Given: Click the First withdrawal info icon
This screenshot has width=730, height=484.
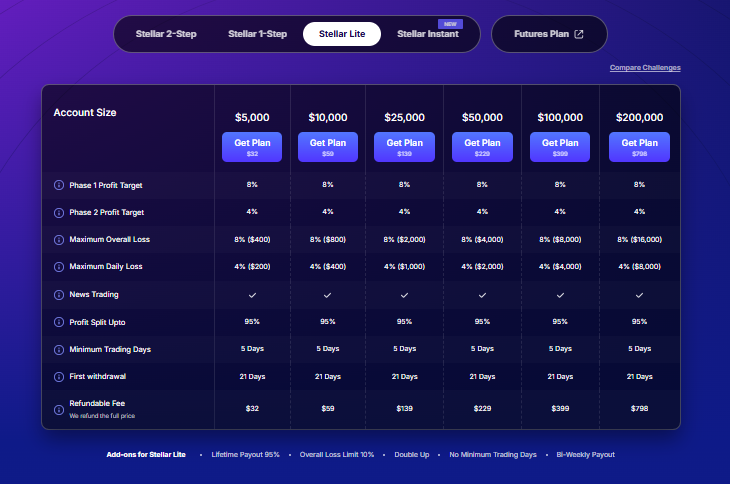Looking at the screenshot, I should tap(58, 376).
